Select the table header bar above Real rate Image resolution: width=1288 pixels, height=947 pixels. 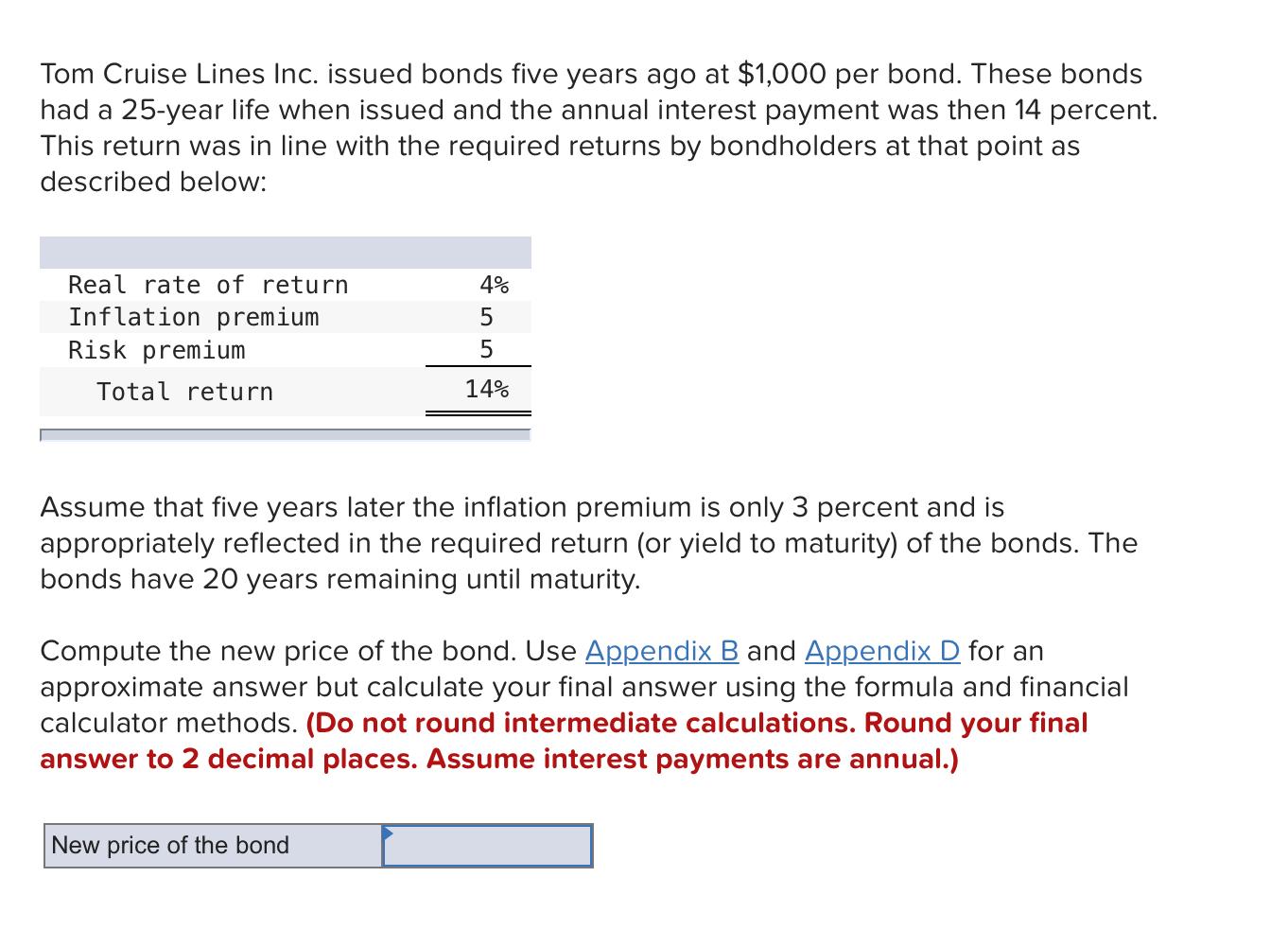(x=284, y=252)
